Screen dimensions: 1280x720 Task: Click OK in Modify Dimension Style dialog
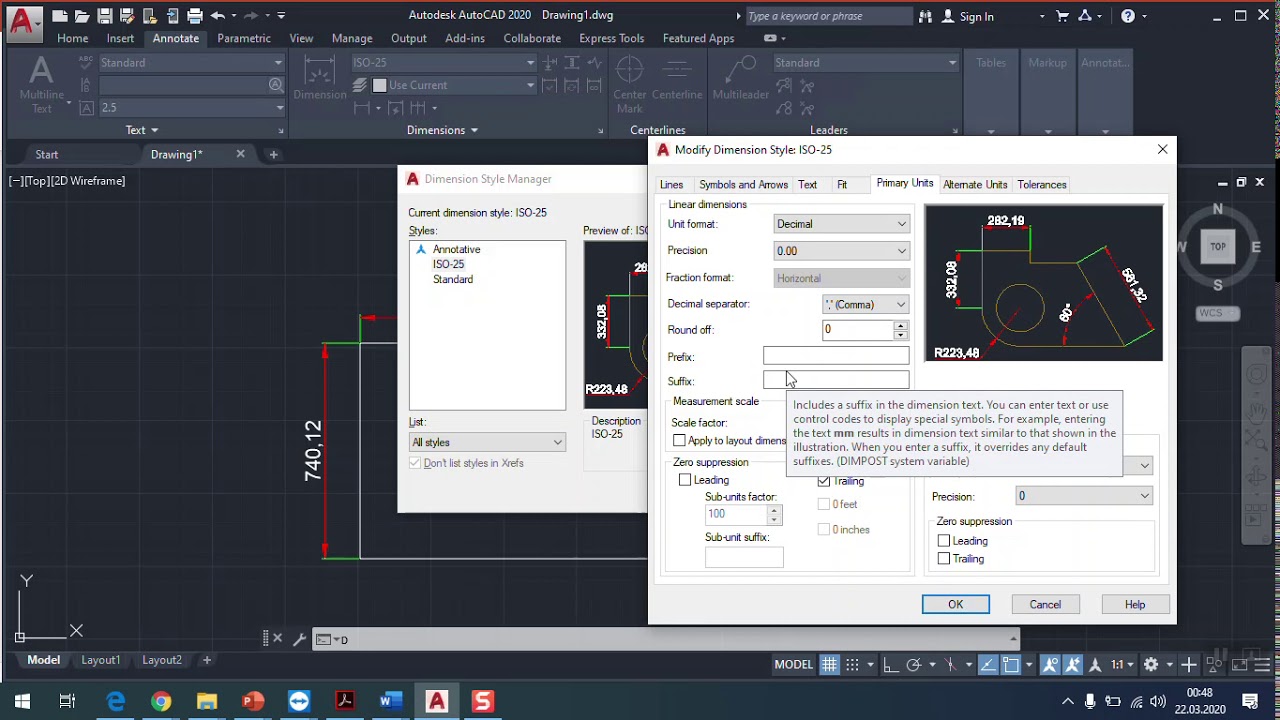click(x=956, y=604)
